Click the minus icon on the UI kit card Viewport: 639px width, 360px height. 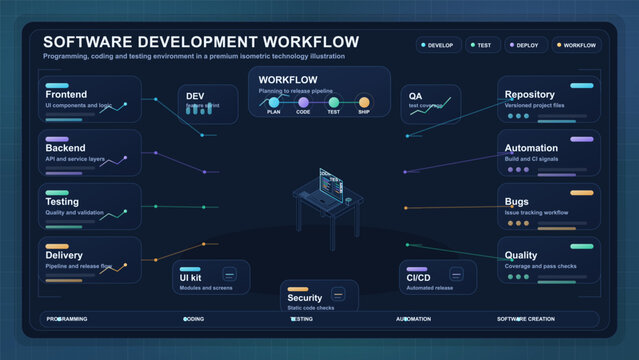(229, 274)
